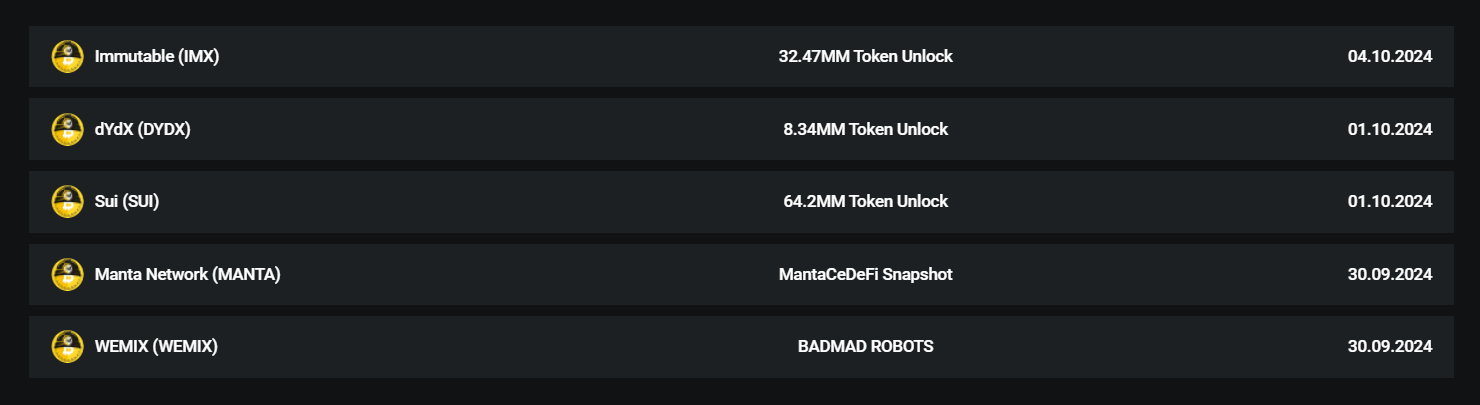Click the coin icon beside Sui (SUI)
Viewport: 1480px width, 405px height.
[x=67, y=202]
